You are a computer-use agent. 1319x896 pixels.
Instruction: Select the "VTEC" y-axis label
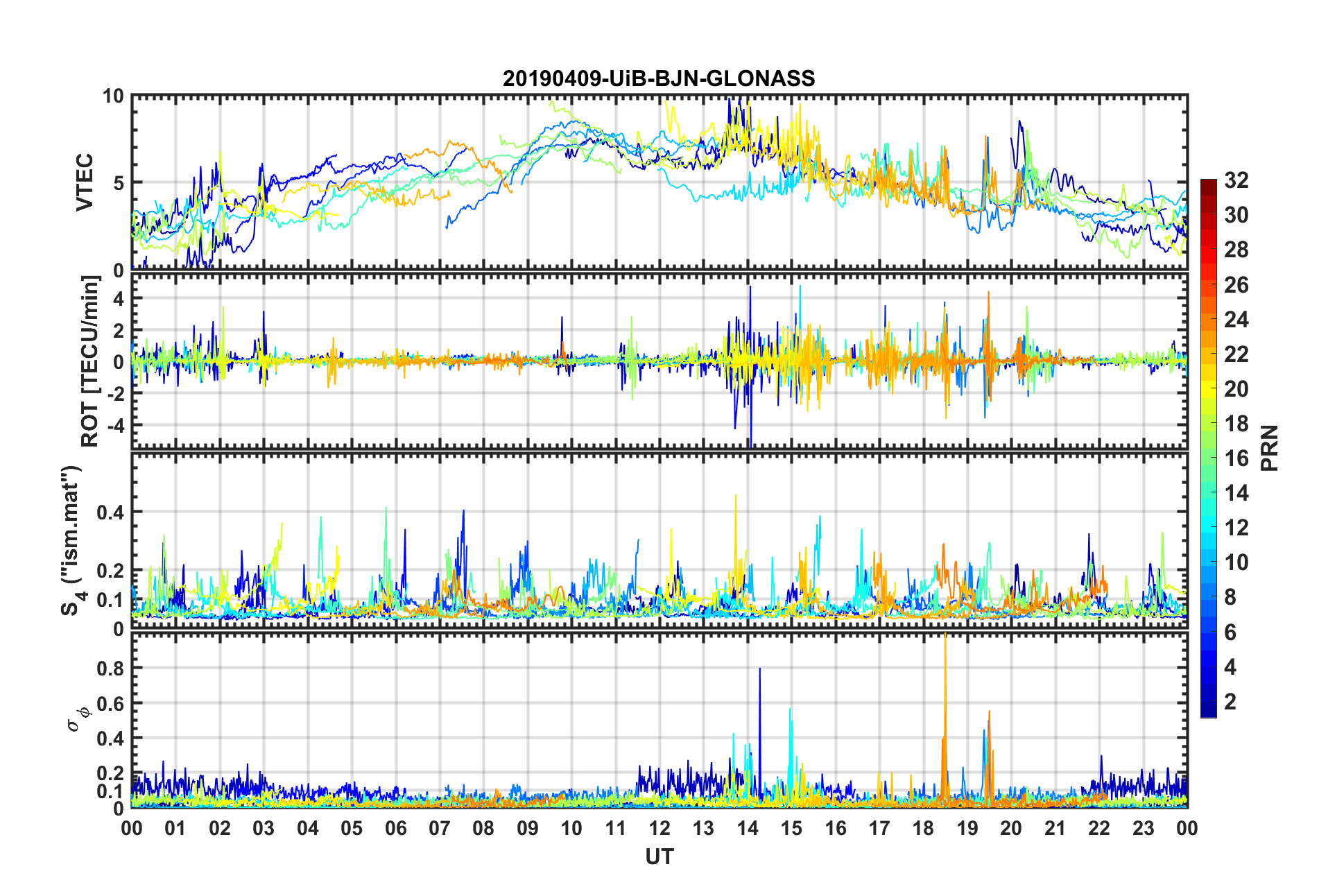tap(85, 182)
